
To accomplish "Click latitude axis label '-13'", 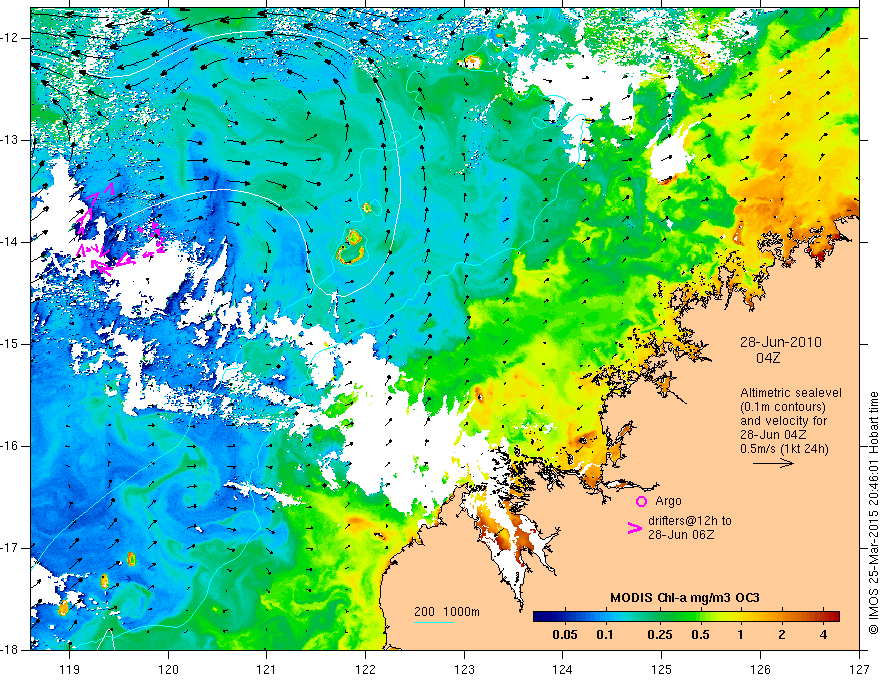I will [x=10, y=140].
